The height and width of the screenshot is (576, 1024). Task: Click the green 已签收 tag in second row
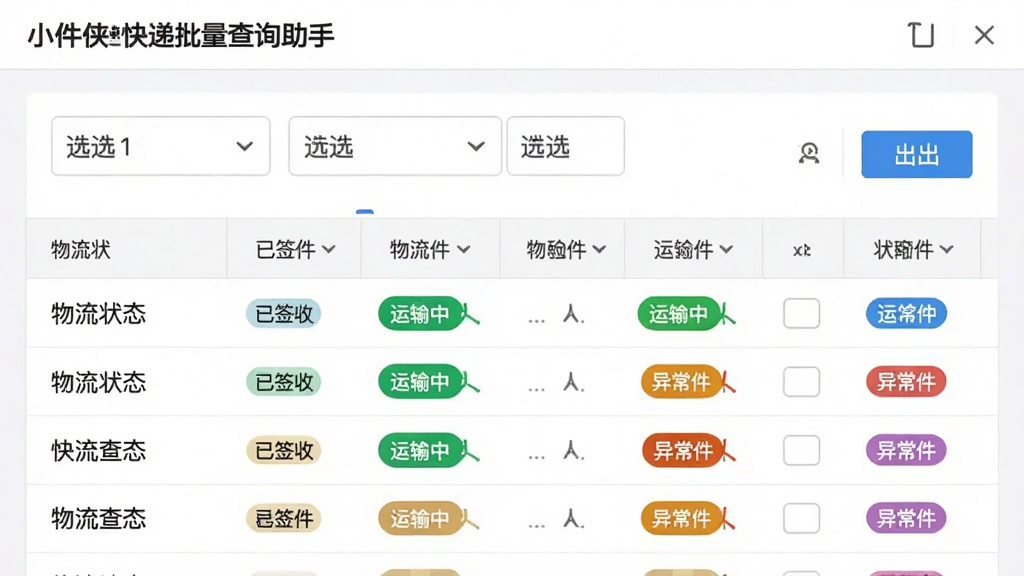click(283, 382)
